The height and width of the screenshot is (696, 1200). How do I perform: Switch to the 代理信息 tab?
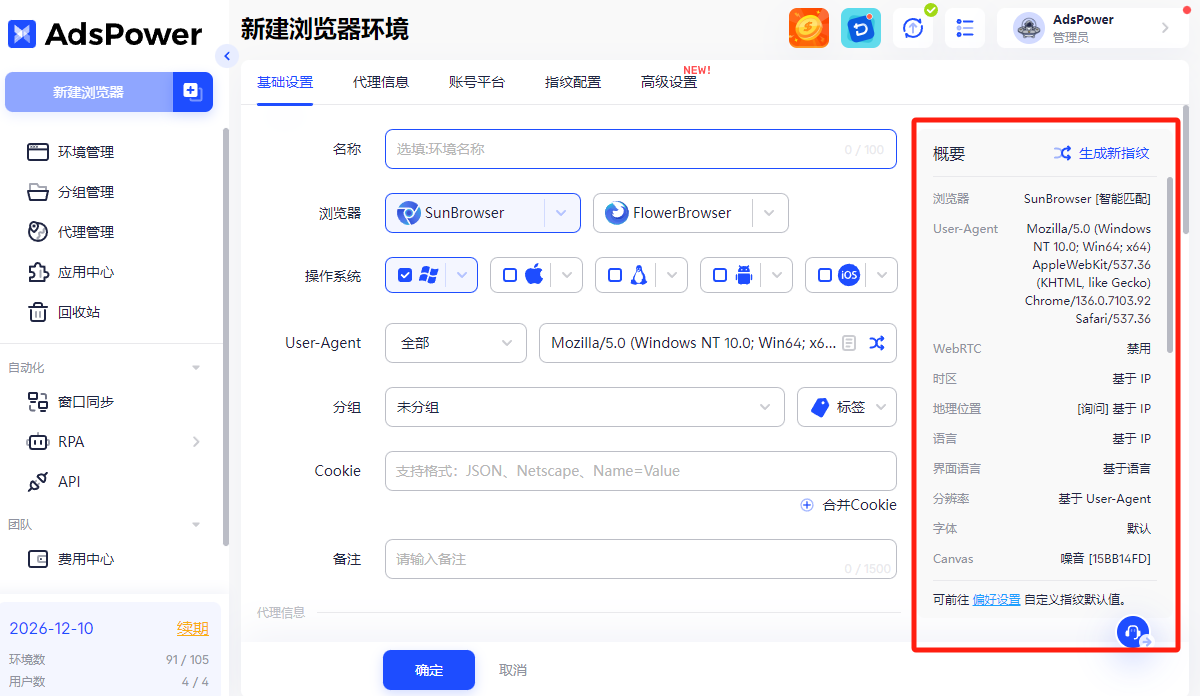point(381,82)
